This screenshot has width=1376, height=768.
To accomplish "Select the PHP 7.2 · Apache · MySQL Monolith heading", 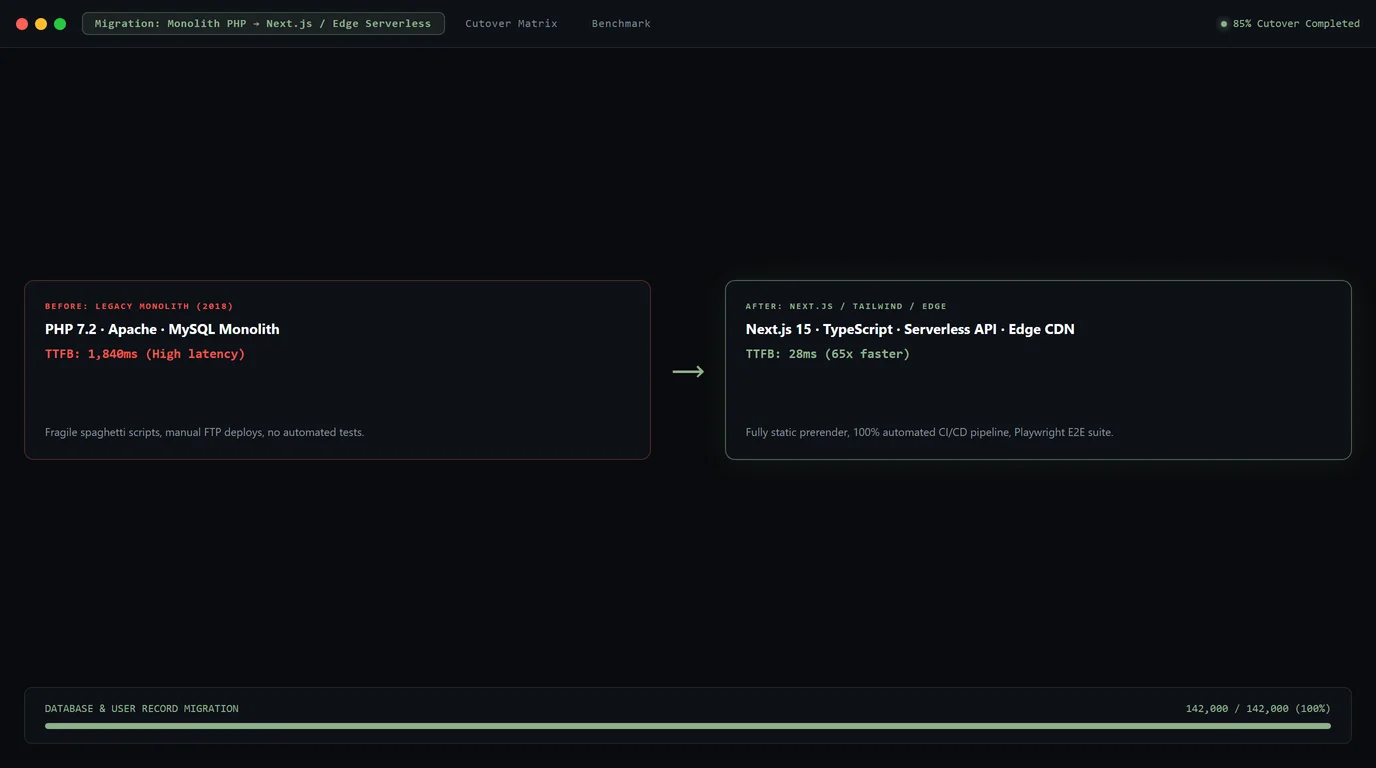I will pyautogui.click(x=162, y=329).
